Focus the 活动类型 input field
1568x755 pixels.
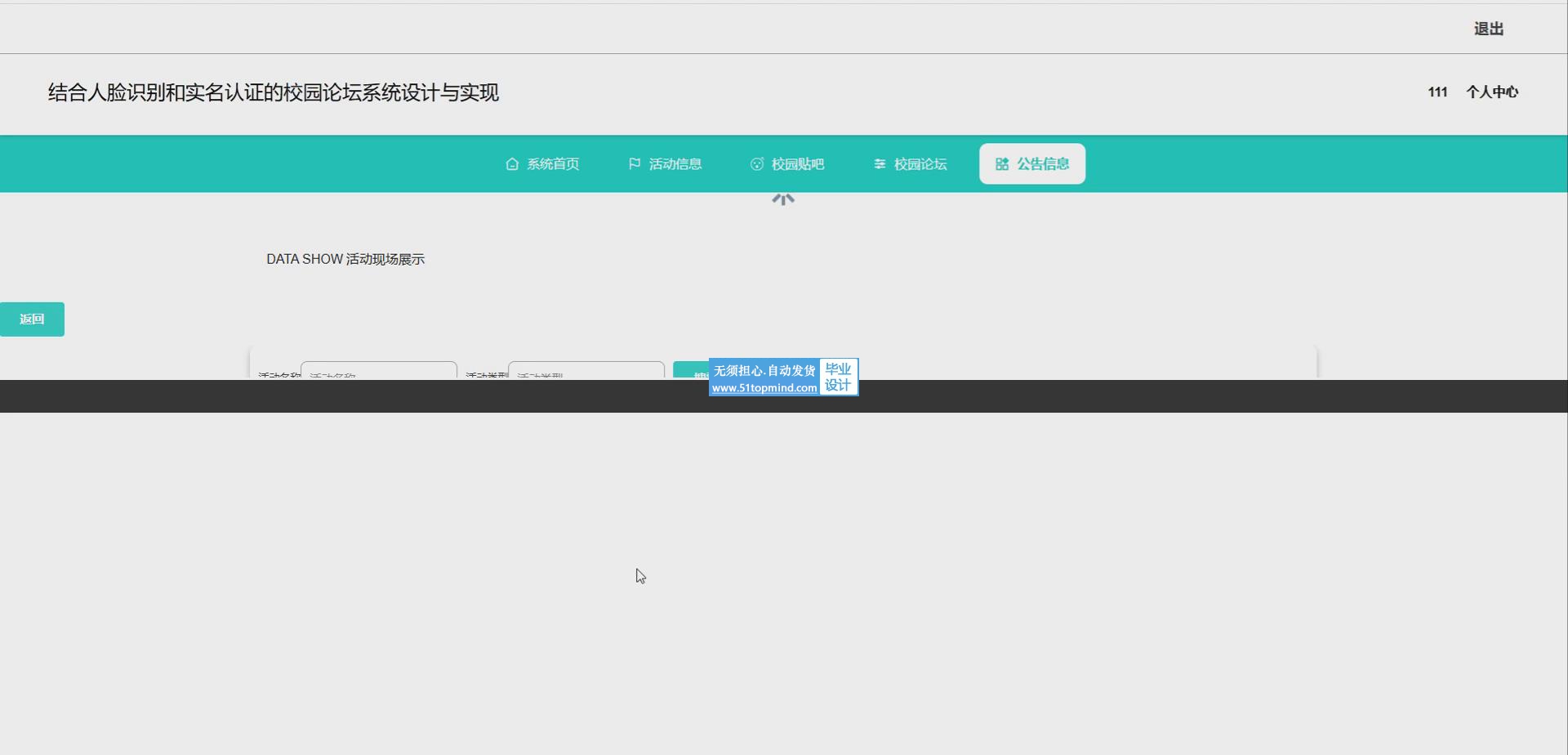click(x=586, y=371)
